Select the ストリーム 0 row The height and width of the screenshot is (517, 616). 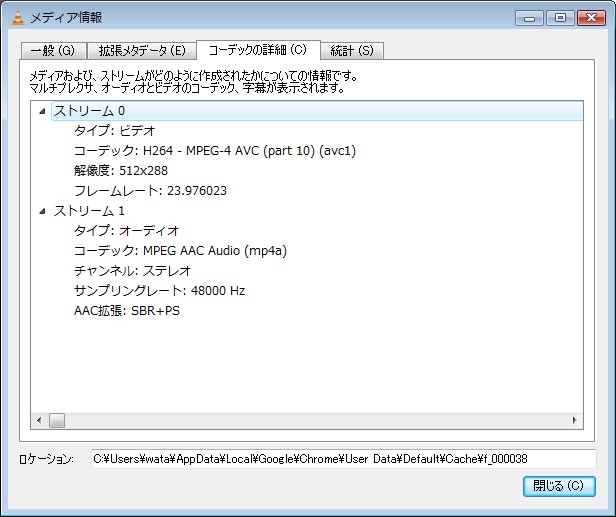click(x=317, y=111)
